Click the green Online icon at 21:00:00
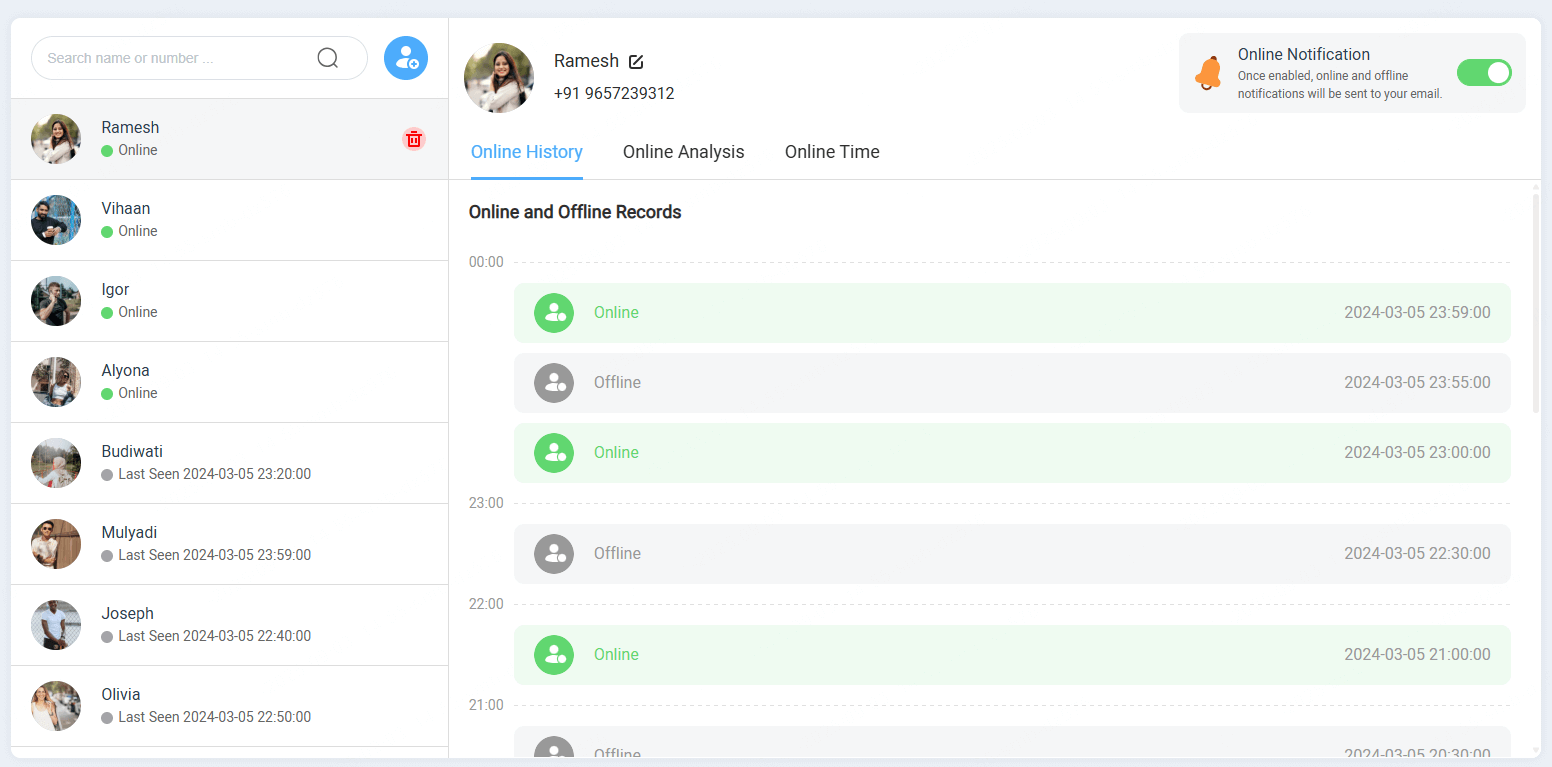1552x767 pixels. click(553, 655)
